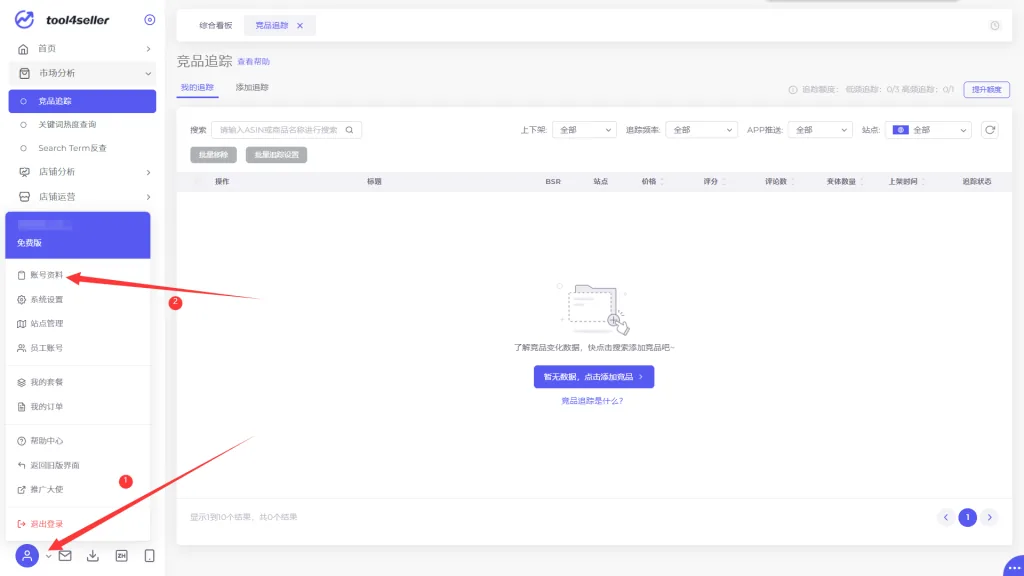Click the 追踪状态 column header
The width and height of the screenshot is (1024, 576).
(x=976, y=182)
